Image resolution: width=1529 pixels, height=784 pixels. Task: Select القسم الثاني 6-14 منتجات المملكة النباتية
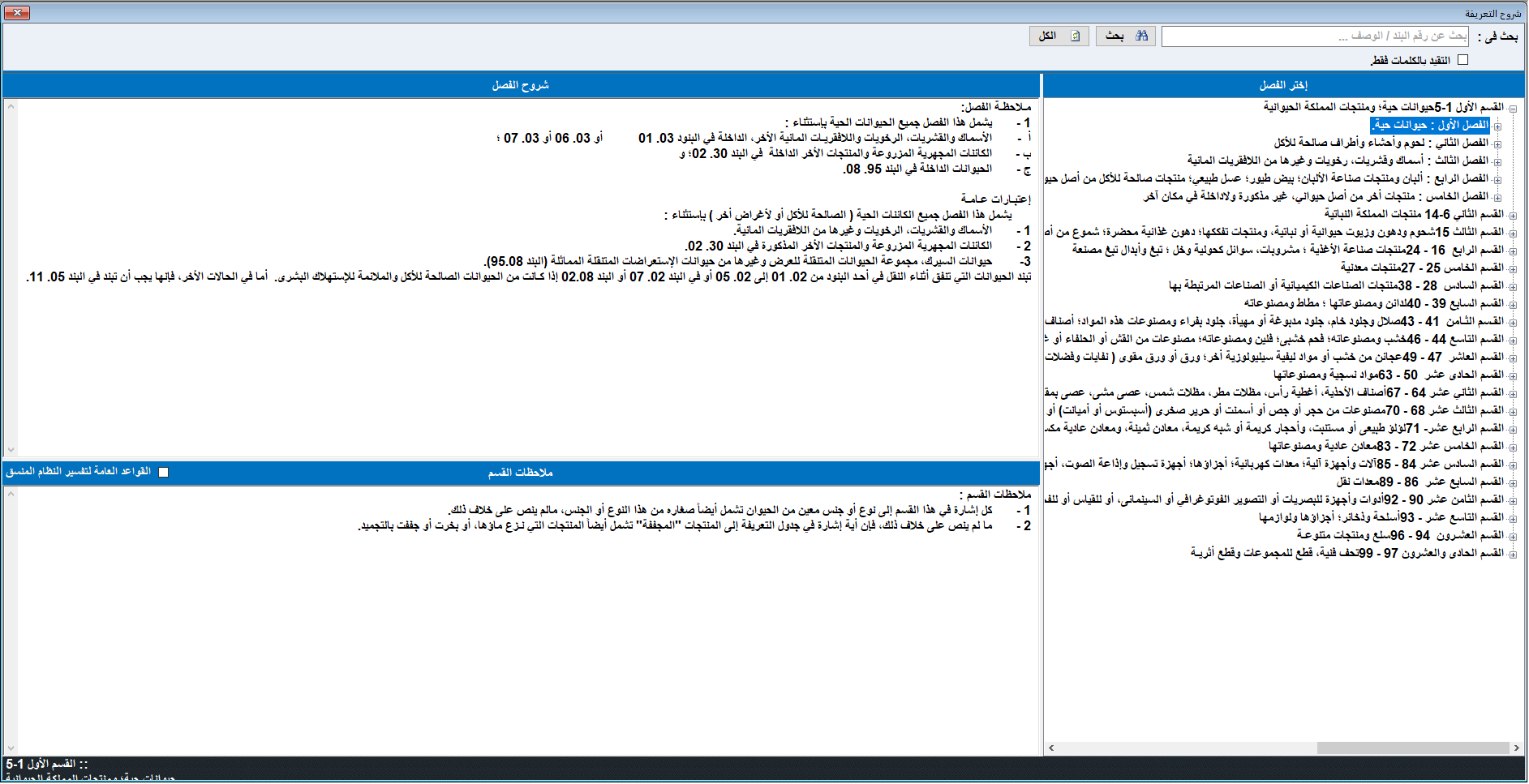(1415, 214)
